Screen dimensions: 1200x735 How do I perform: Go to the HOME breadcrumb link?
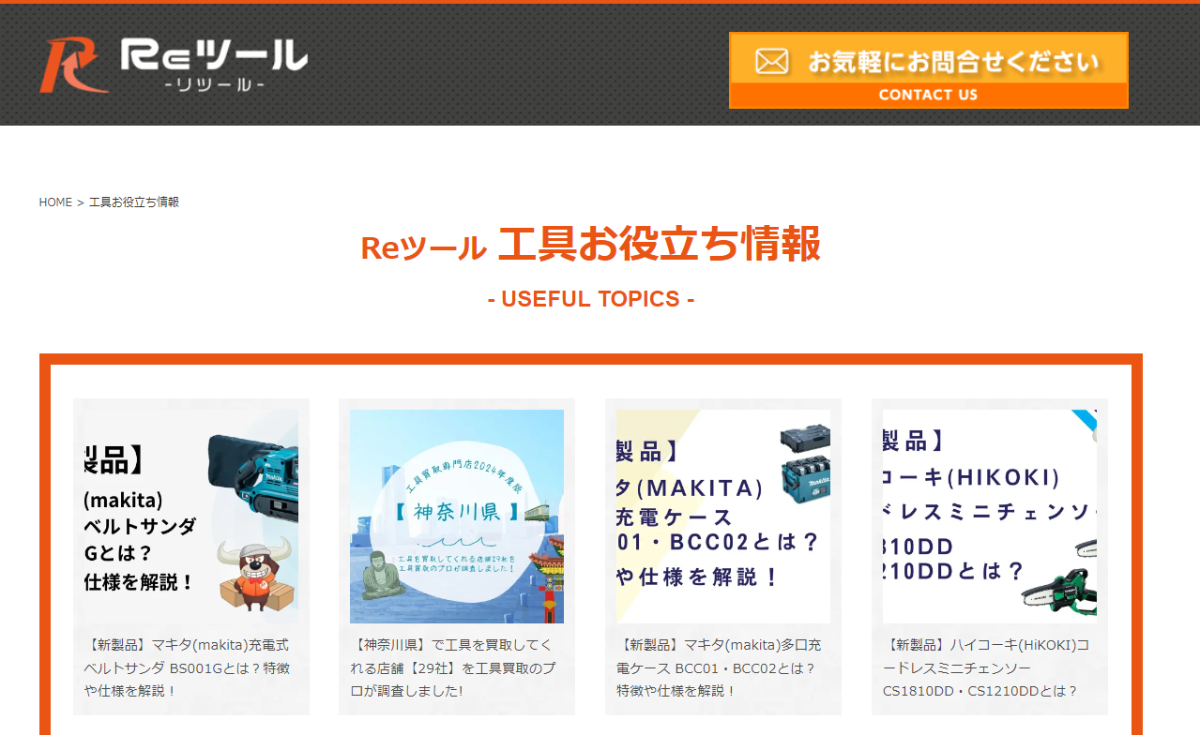(x=55, y=202)
